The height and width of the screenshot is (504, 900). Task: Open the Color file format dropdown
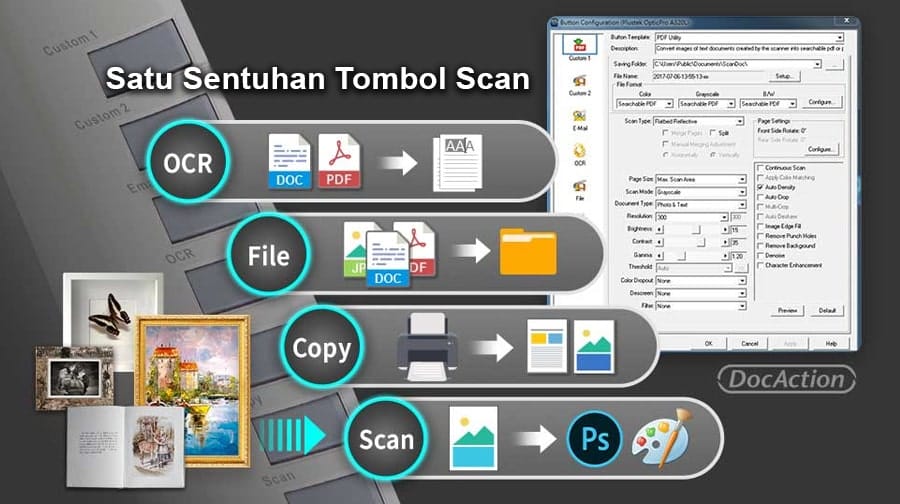669,104
